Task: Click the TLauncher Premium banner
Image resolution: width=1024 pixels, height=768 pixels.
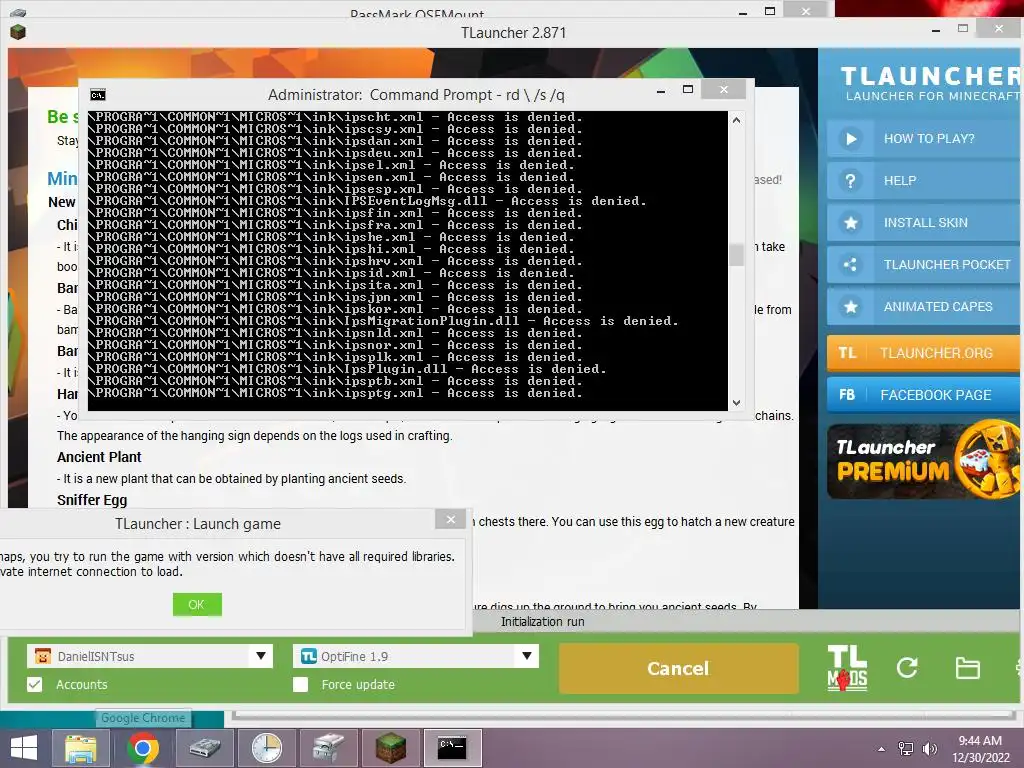Action: coord(924,461)
